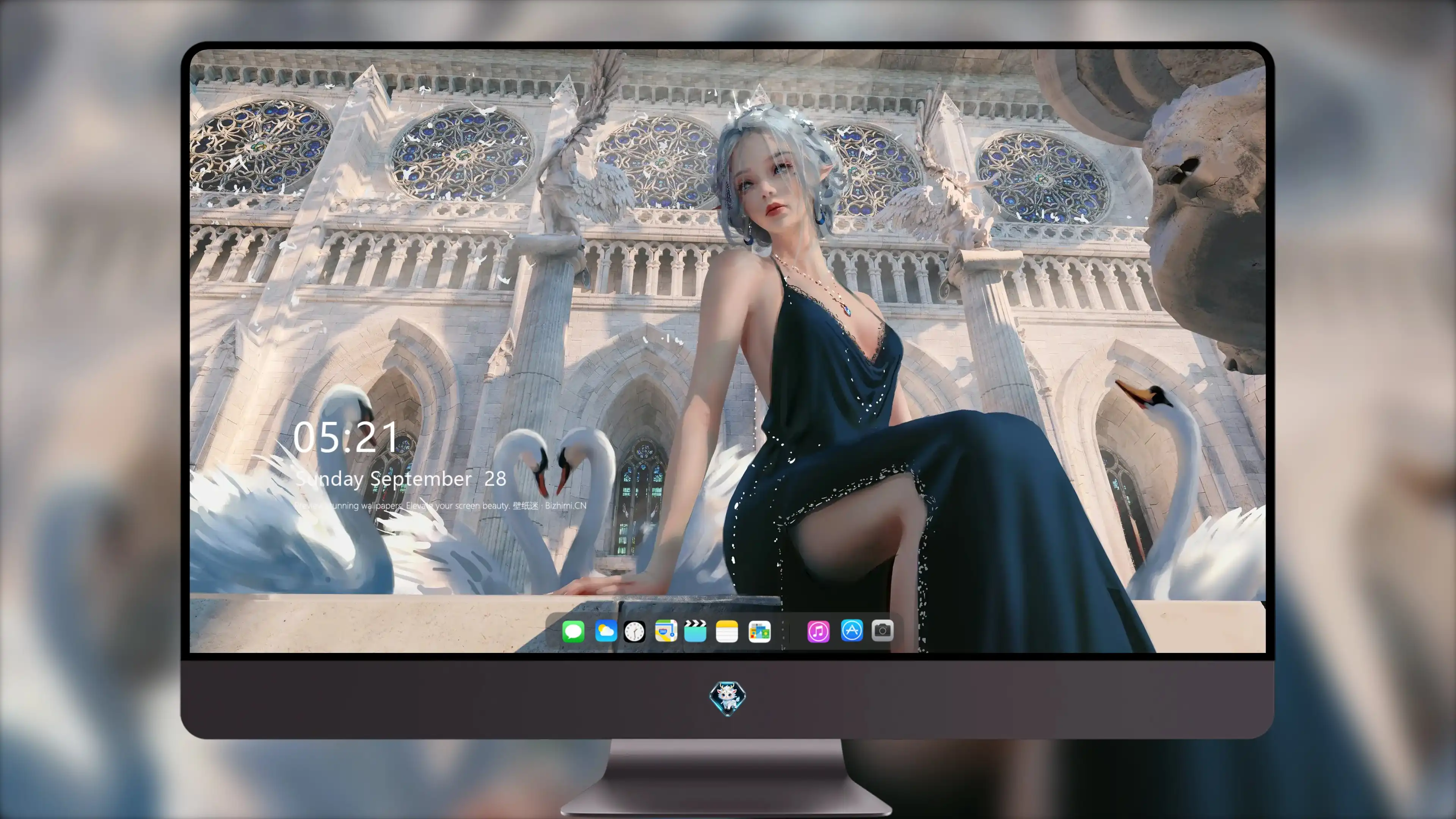This screenshot has height=819, width=1456.
Task: Launch the Maps app from the dock
Action: tap(666, 631)
